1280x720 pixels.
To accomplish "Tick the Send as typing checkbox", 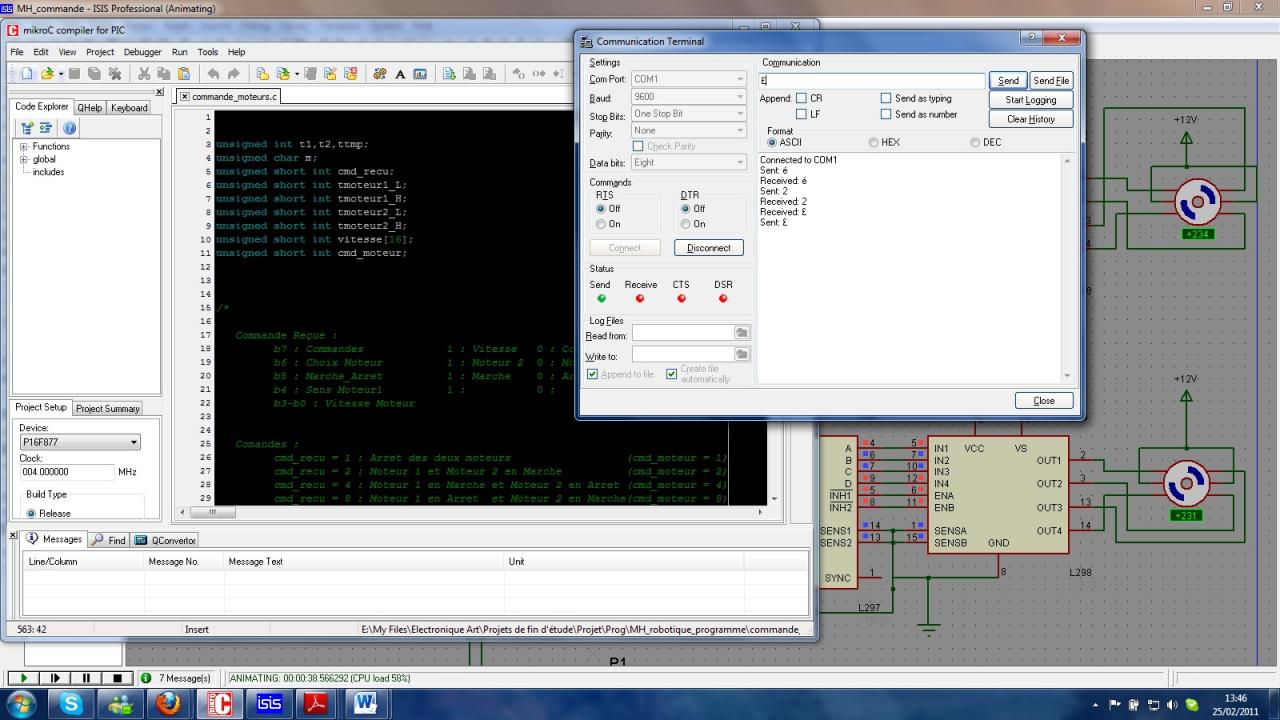I will [886, 99].
